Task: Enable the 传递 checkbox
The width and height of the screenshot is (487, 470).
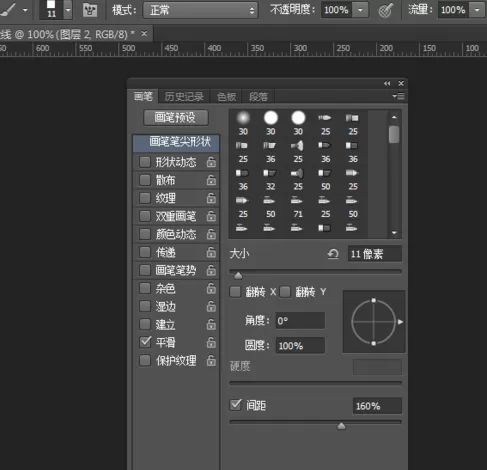Action: coord(145,252)
